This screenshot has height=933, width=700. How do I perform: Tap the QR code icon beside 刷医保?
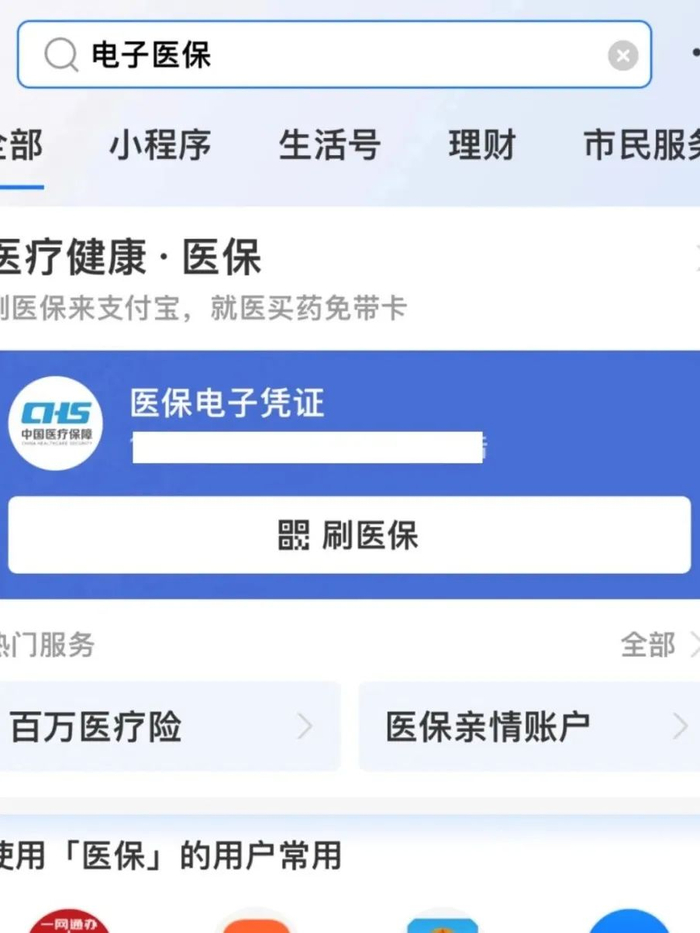294,536
